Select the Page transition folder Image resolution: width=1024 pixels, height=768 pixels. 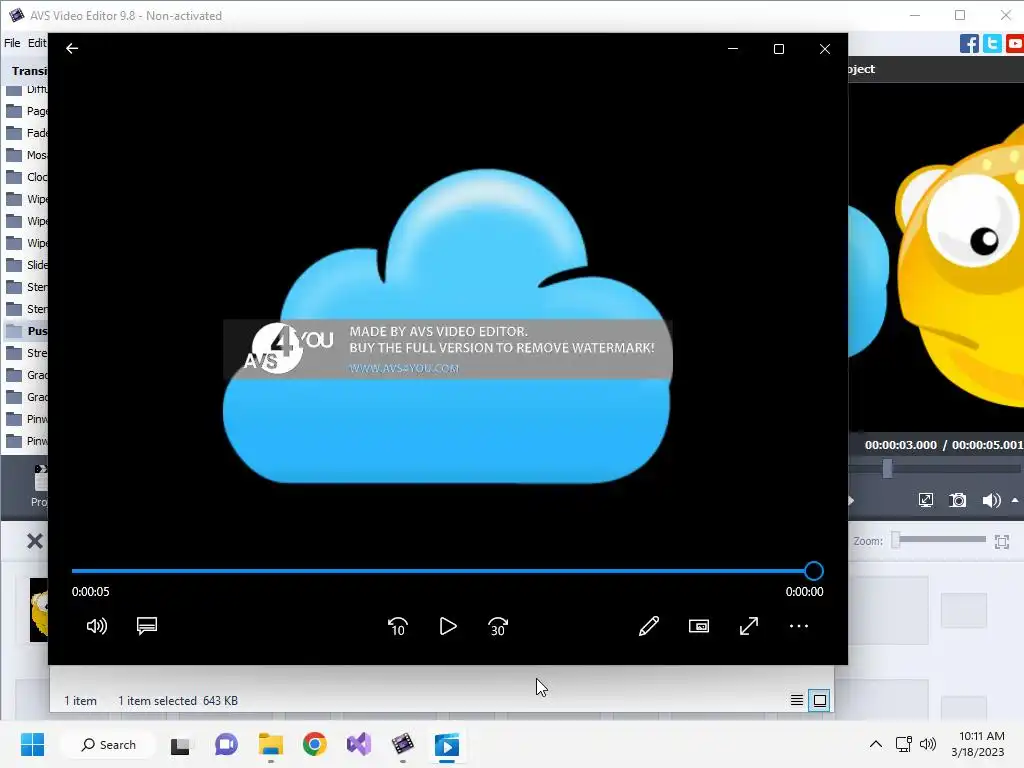(26, 111)
